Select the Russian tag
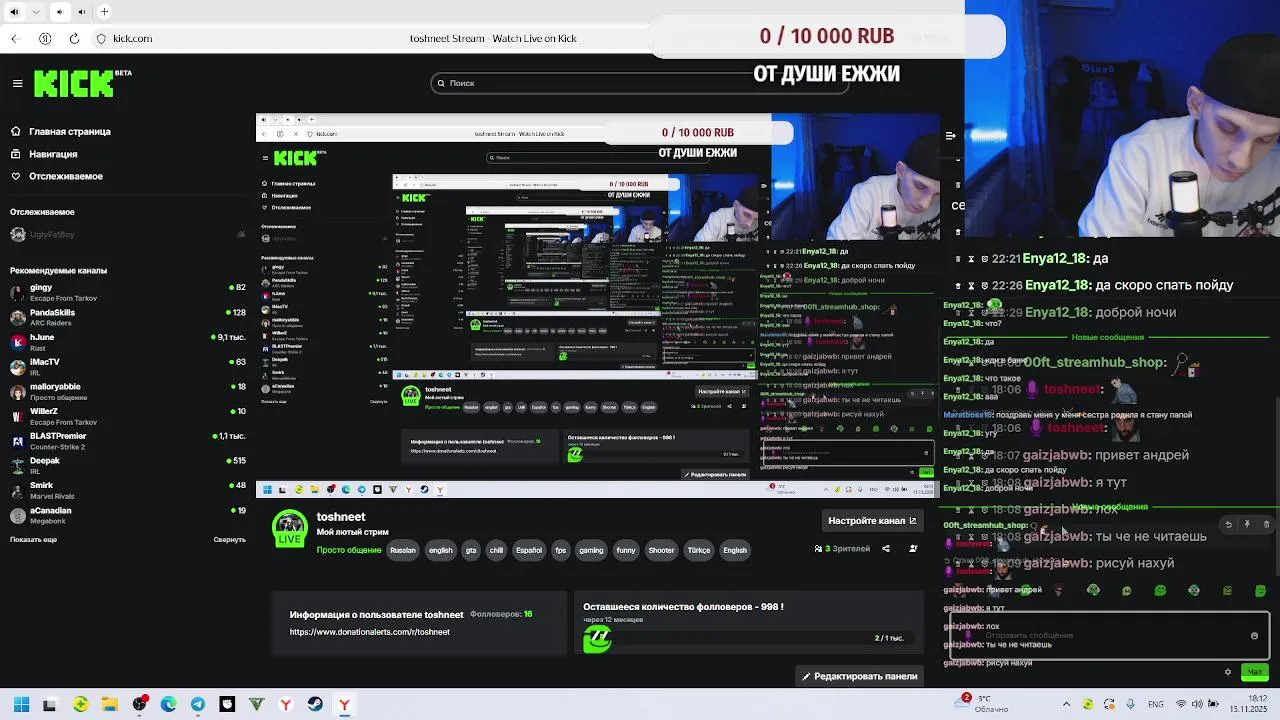Screen dimensions: 1280x720 (x=402, y=550)
